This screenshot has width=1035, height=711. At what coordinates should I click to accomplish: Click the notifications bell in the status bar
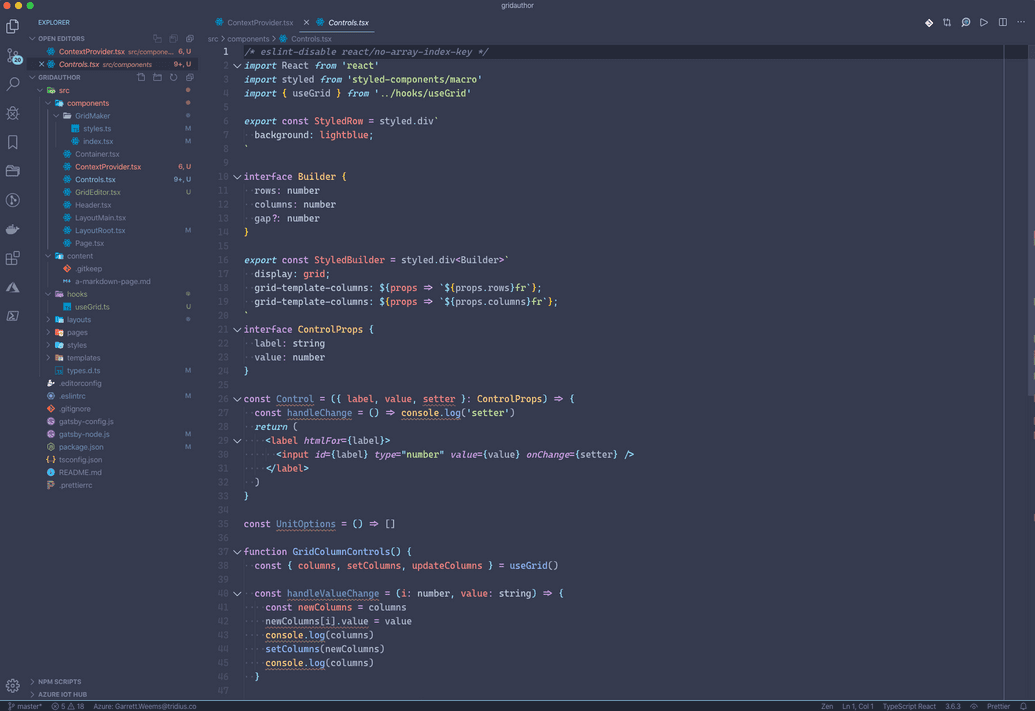pyautogui.click(x=1023, y=705)
